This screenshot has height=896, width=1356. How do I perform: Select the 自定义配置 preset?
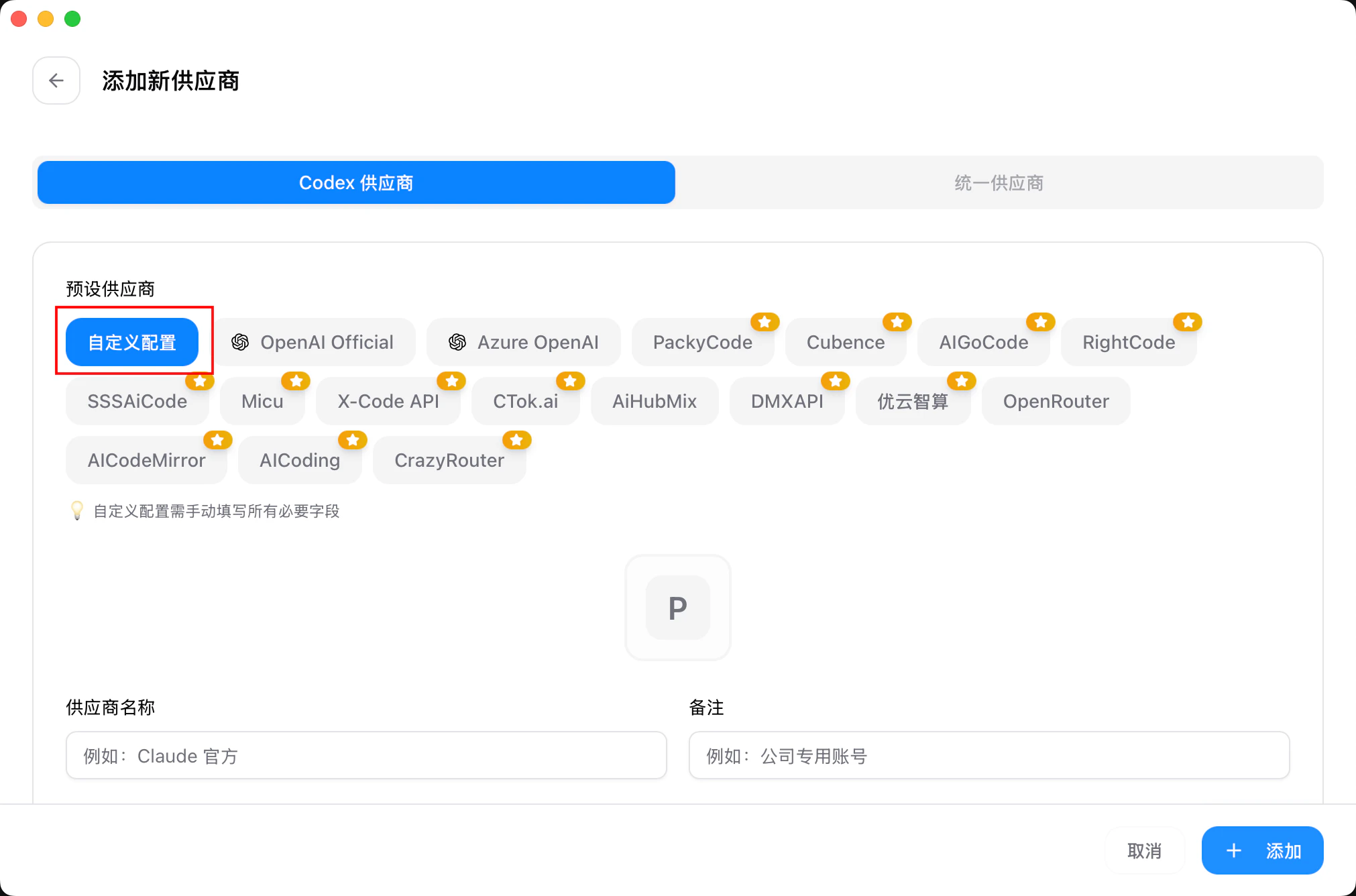132,342
